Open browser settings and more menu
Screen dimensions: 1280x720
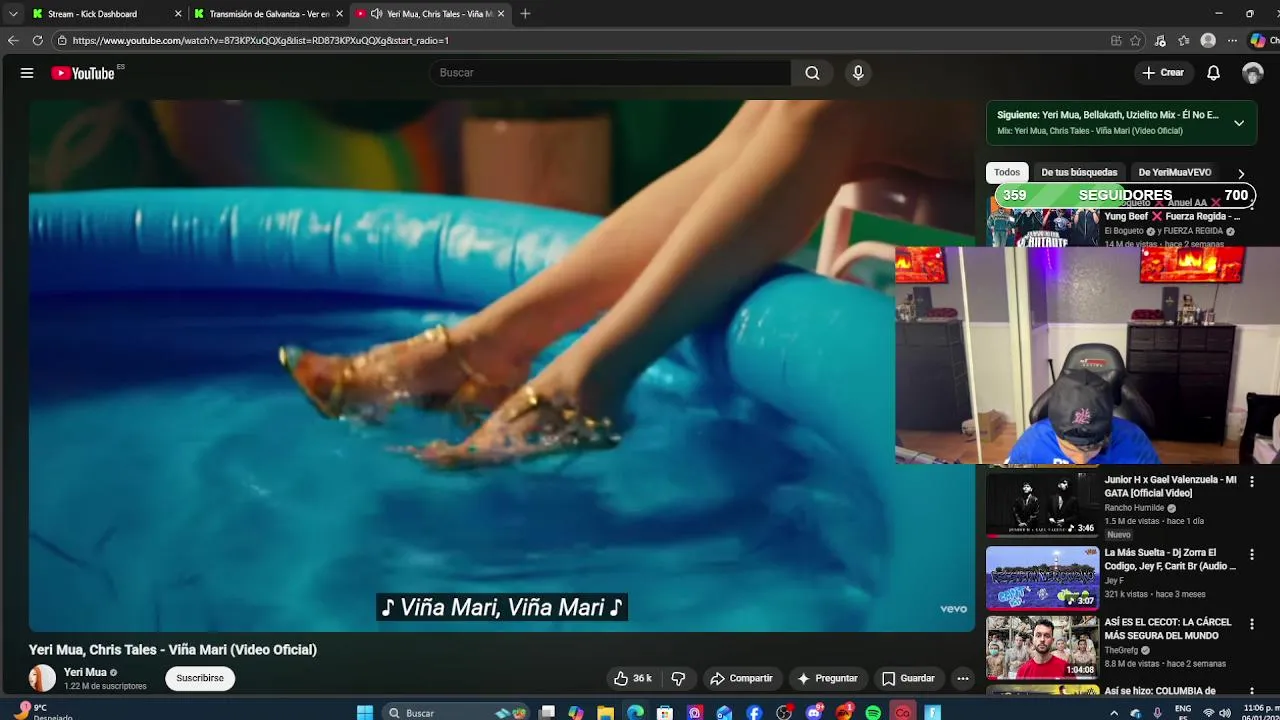coord(1232,41)
